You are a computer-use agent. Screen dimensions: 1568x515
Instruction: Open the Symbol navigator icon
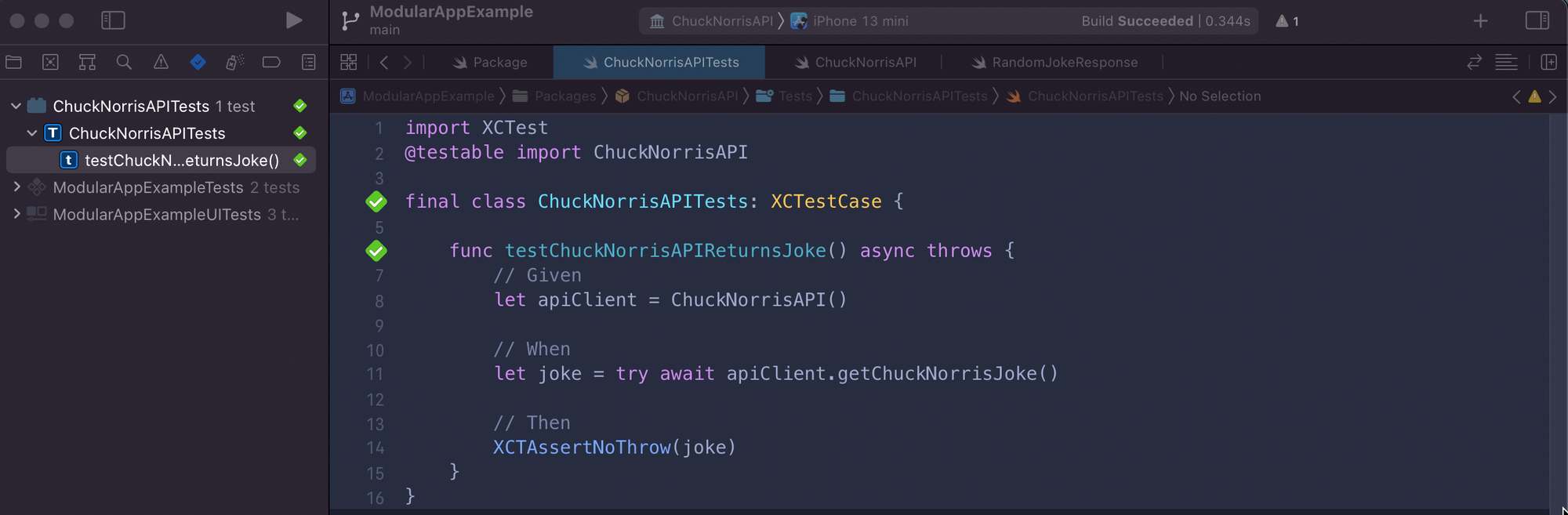pyautogui.click(x=87, y=62)
